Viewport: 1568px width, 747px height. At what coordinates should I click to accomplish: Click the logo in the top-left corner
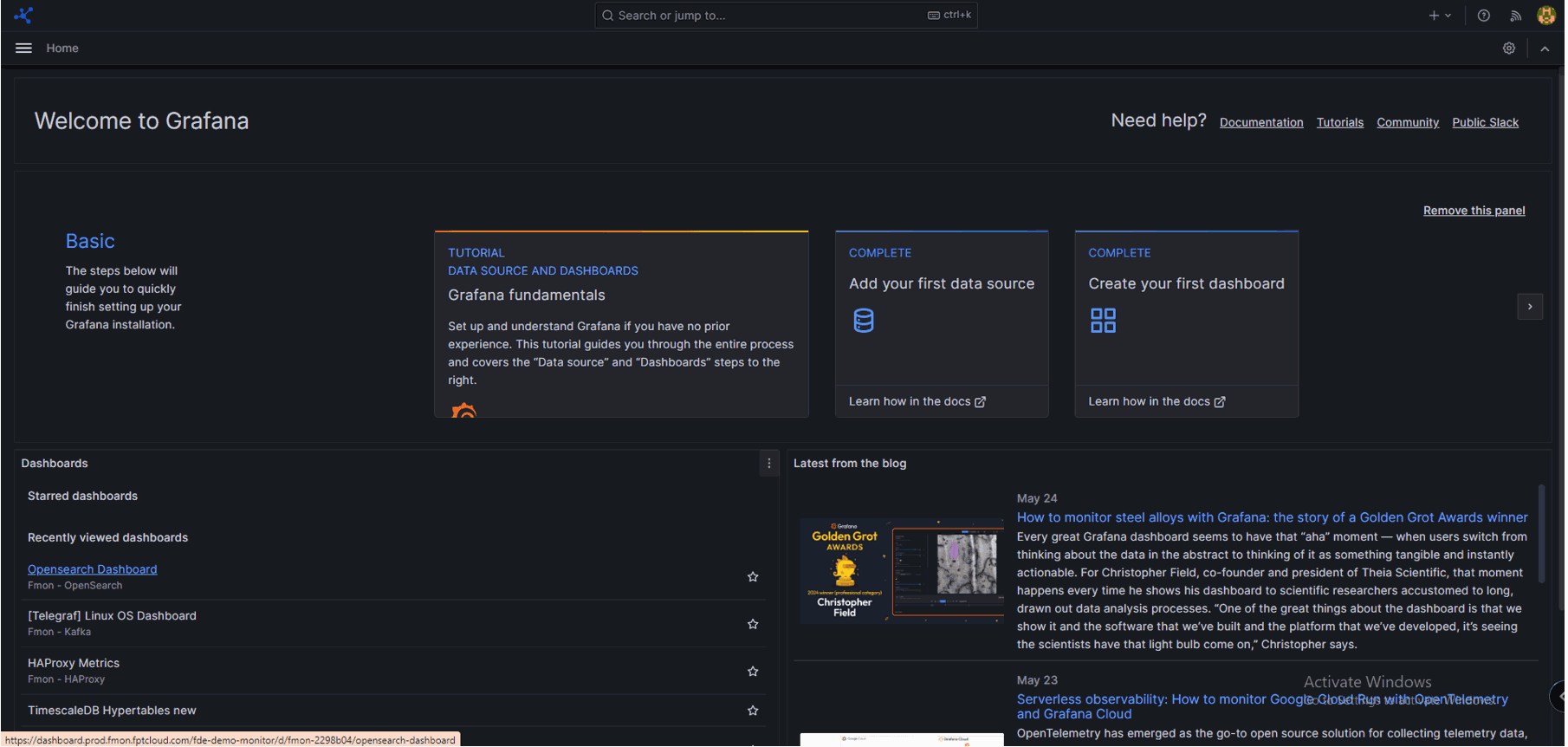pos(23,15)
